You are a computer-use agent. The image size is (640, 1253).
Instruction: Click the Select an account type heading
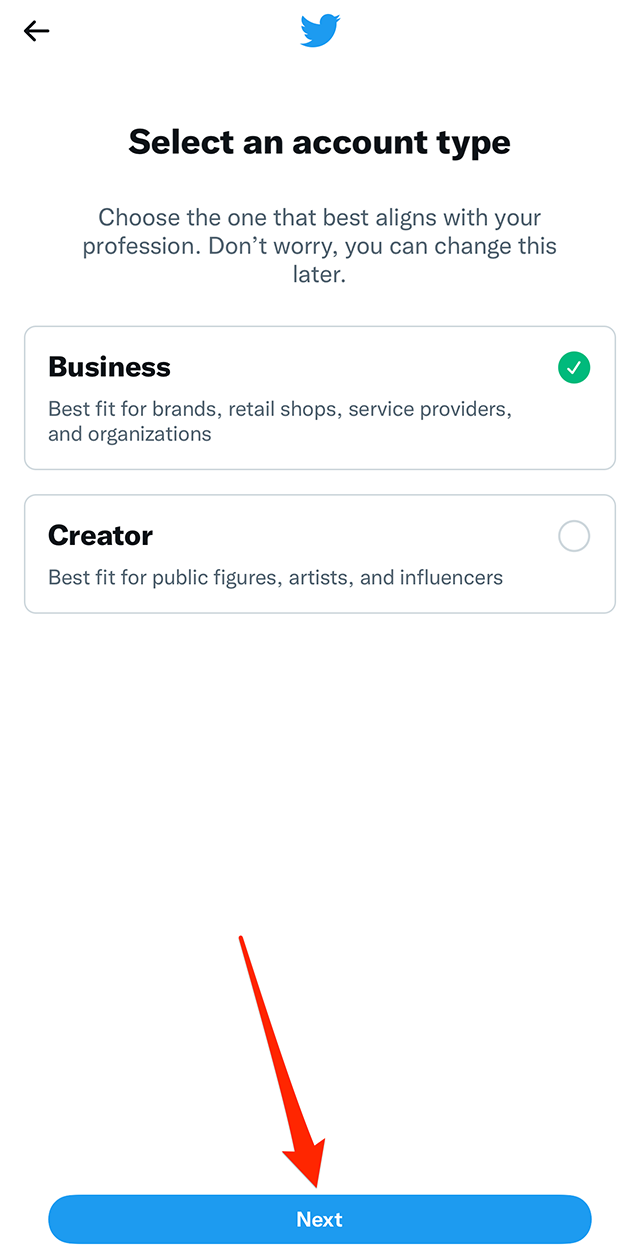pos(320,142)
